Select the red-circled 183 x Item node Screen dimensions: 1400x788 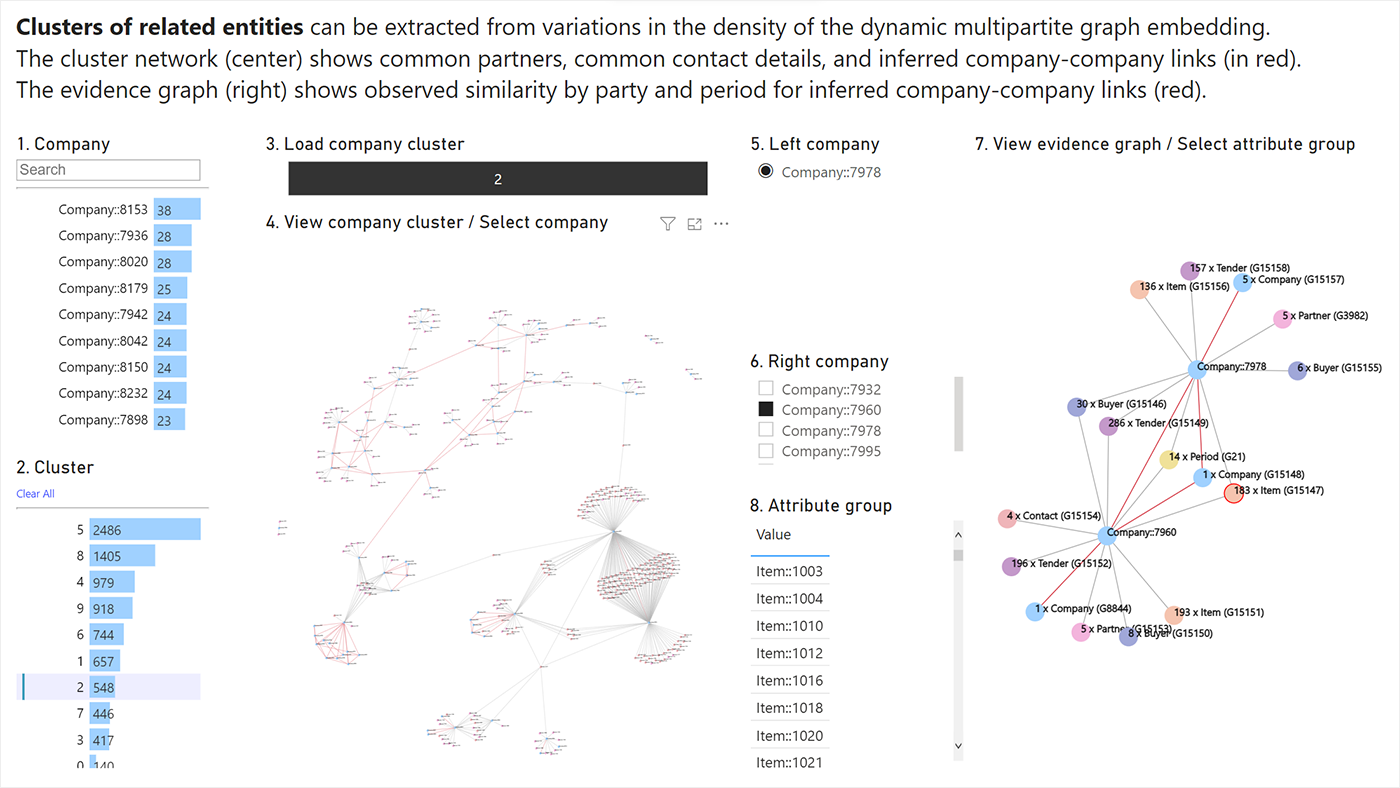pyautogui.click(x=1234, y=492)
